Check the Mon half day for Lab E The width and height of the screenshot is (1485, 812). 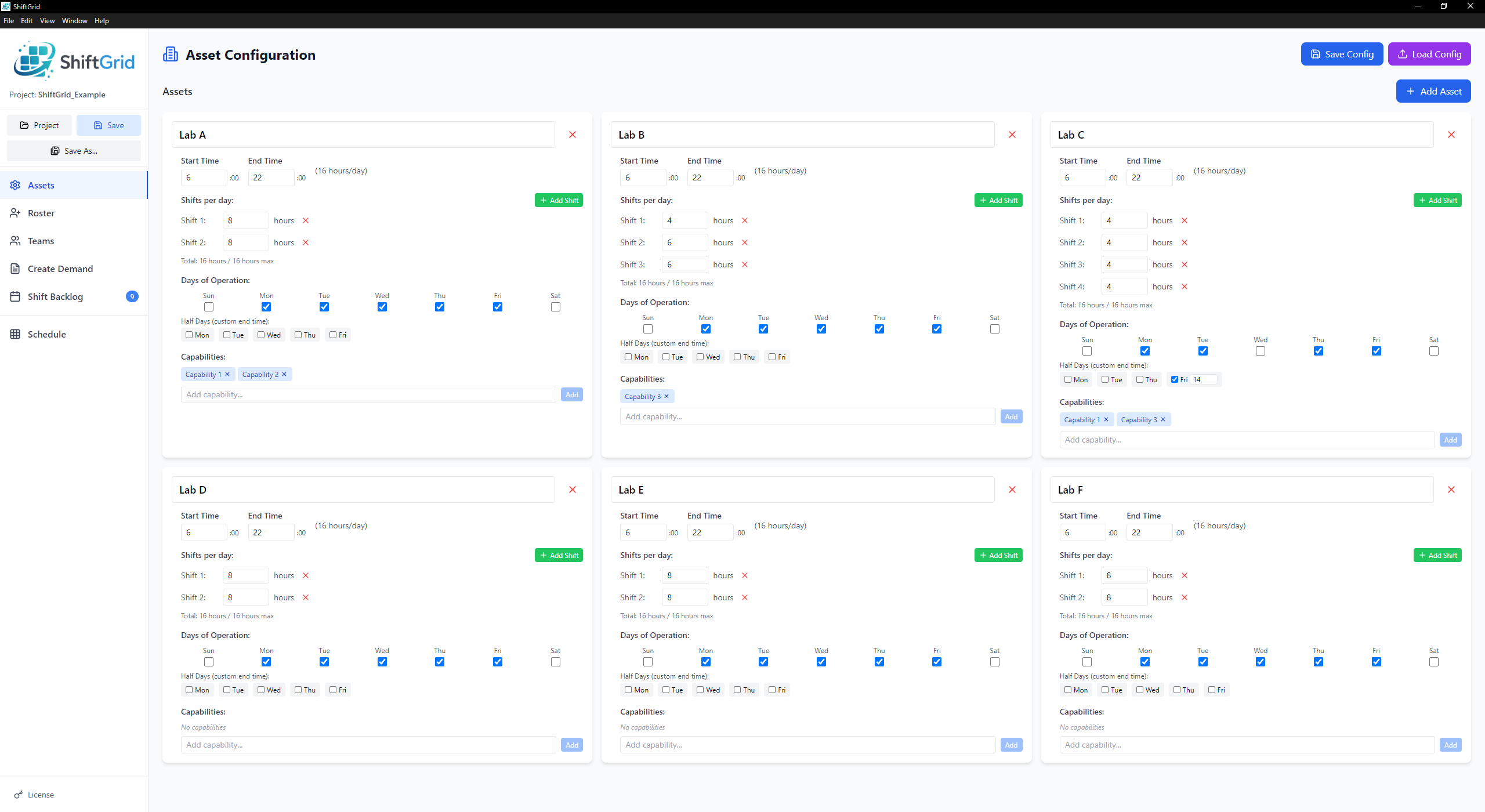pos(629,690)
